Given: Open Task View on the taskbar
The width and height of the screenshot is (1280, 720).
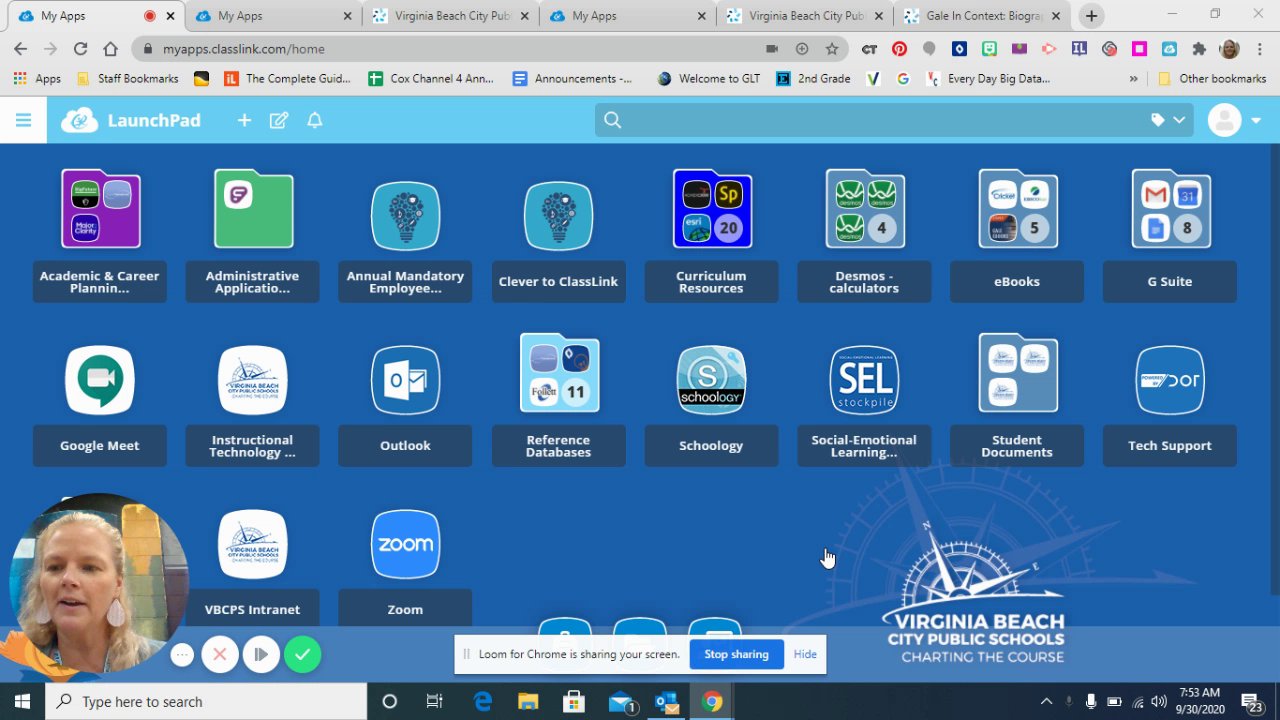Looking at the screenshot, I should (x=434, y=701).
